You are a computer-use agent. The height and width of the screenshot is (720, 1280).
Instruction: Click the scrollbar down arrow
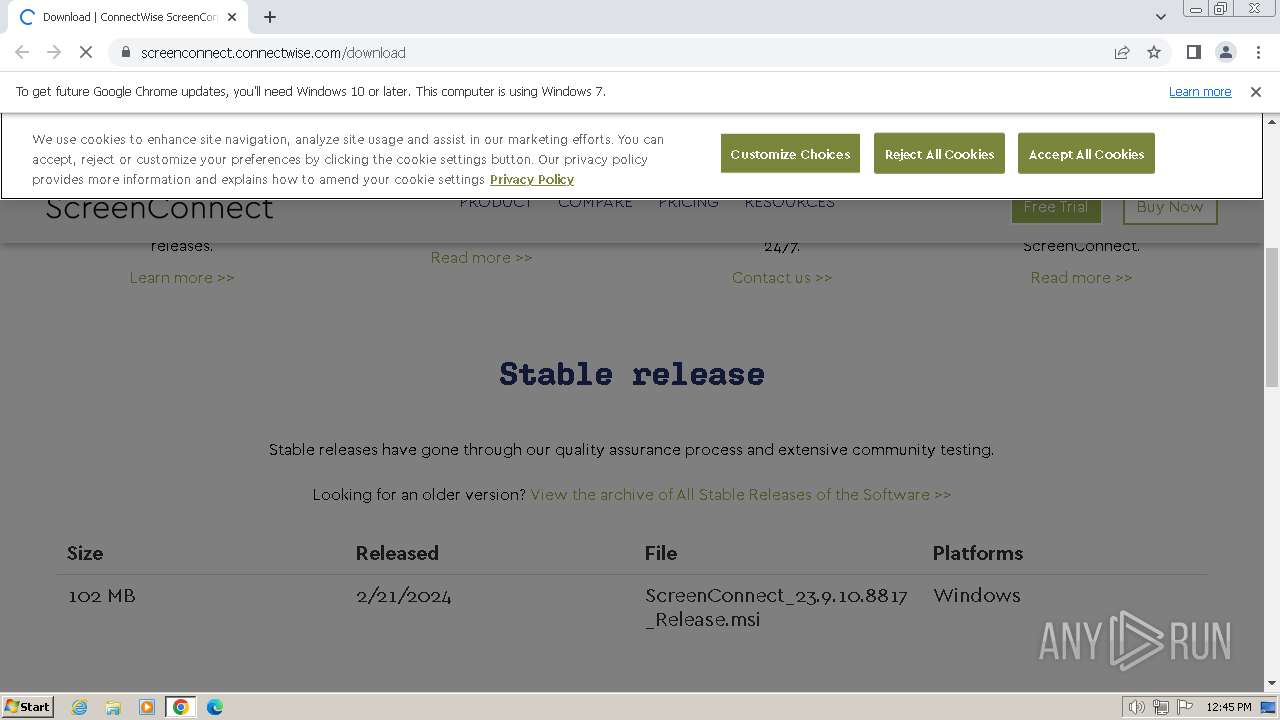1271,684
